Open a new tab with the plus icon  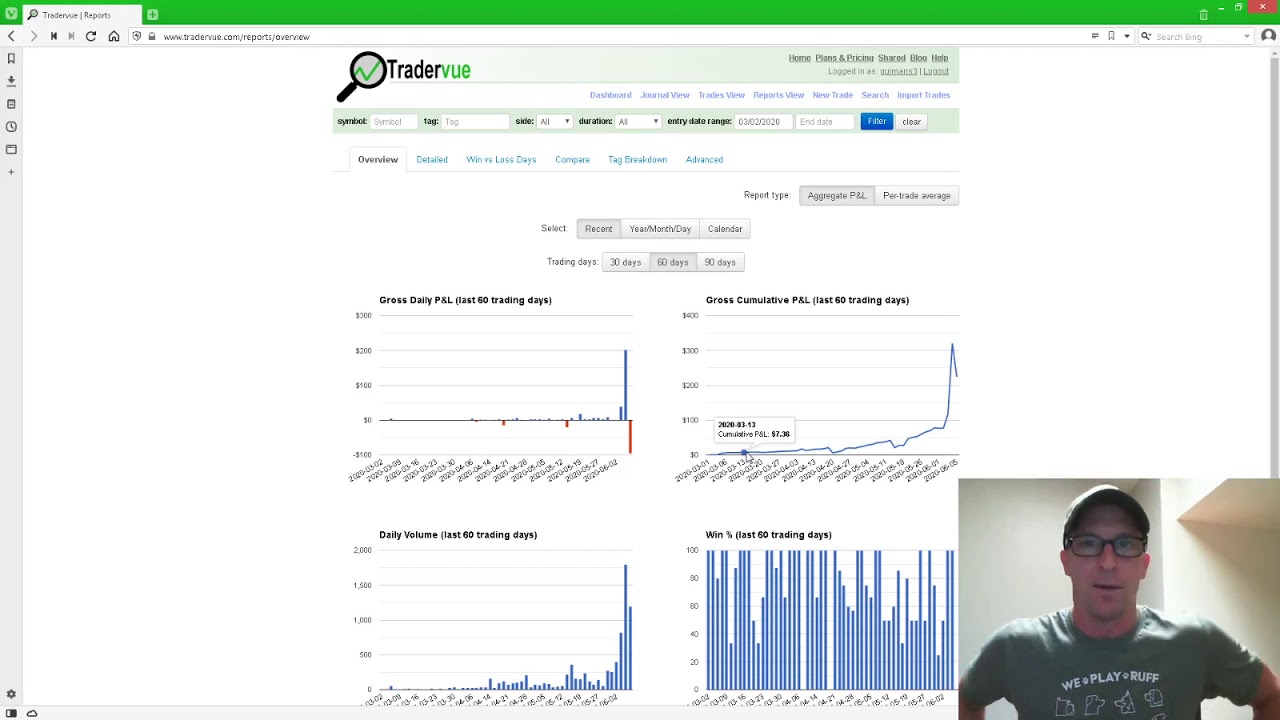coord(152,15)
